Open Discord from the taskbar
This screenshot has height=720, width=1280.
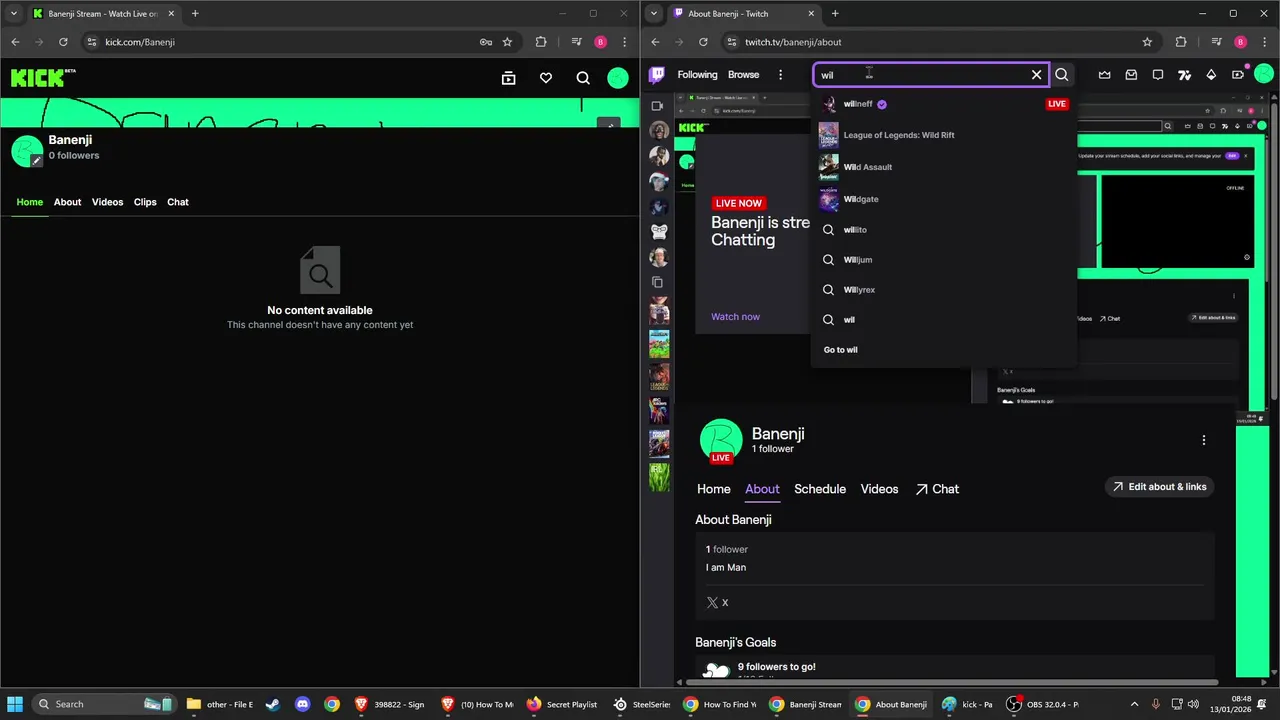(302, 704)
